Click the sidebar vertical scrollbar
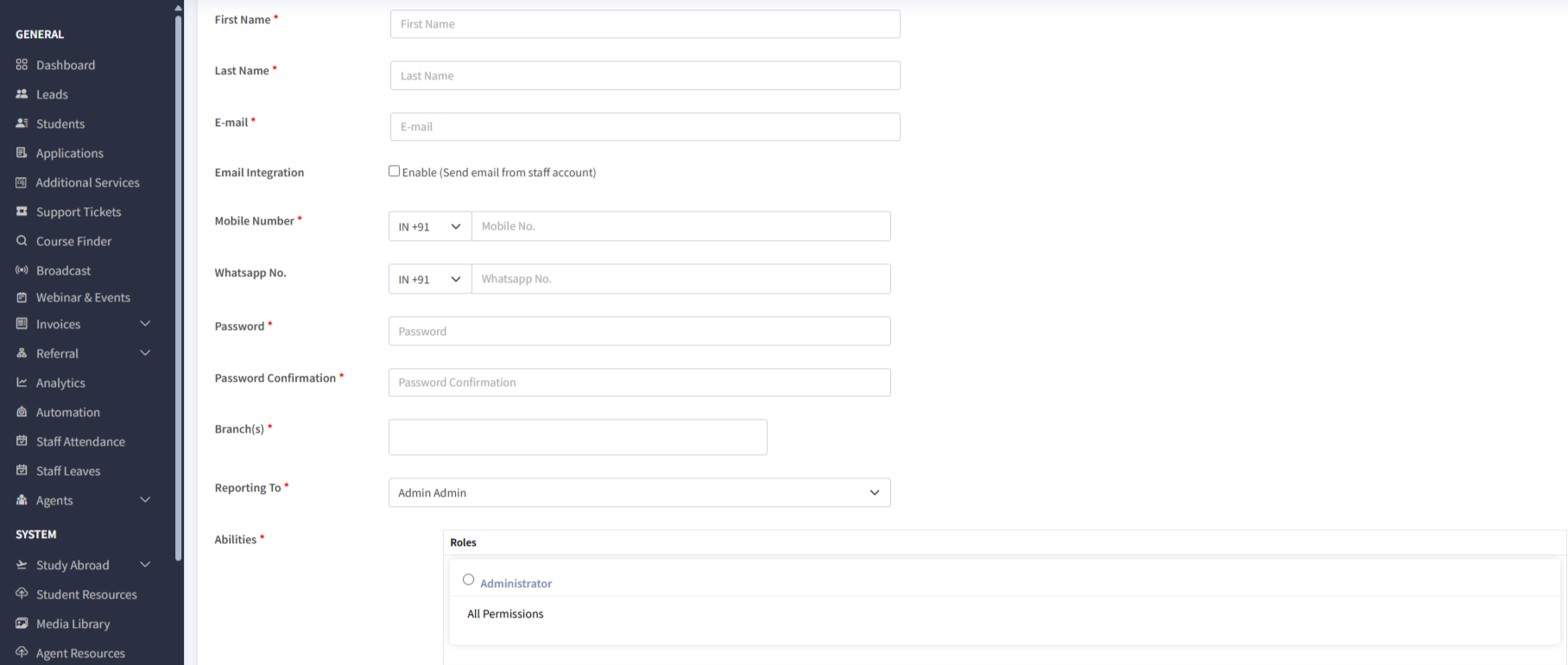 click(178, 285)
